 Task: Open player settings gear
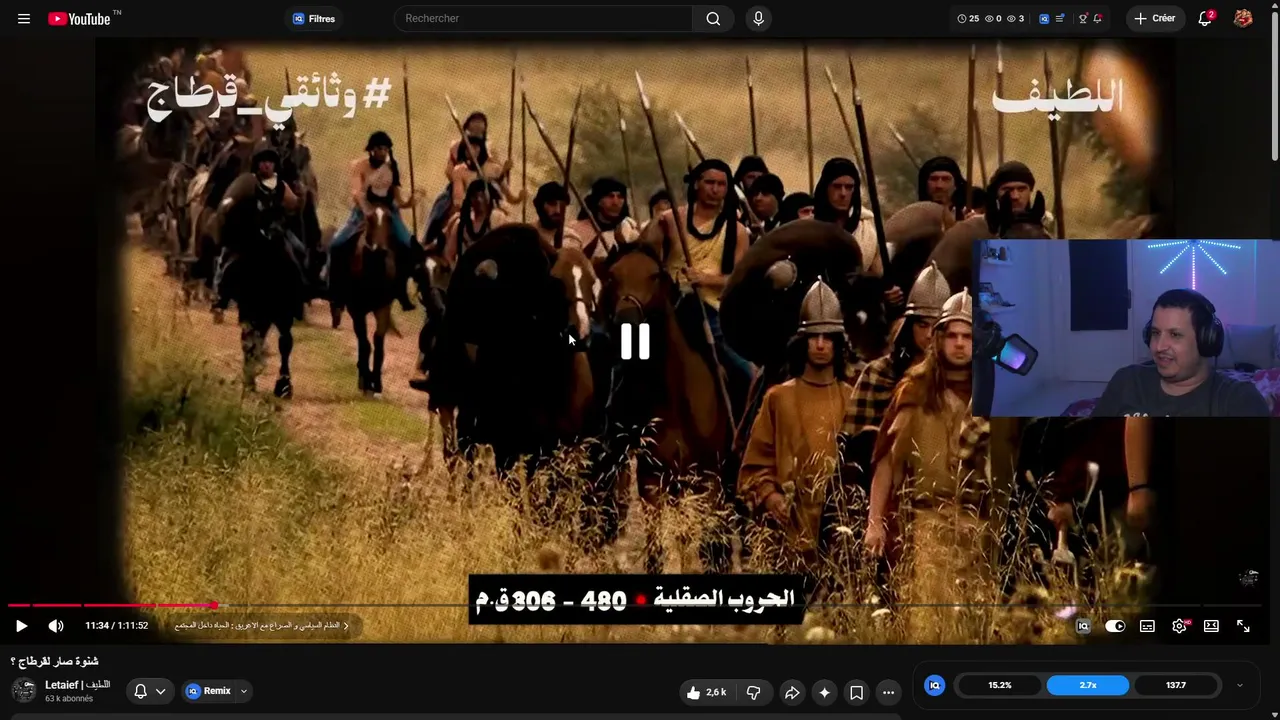tap(1179, 626)
